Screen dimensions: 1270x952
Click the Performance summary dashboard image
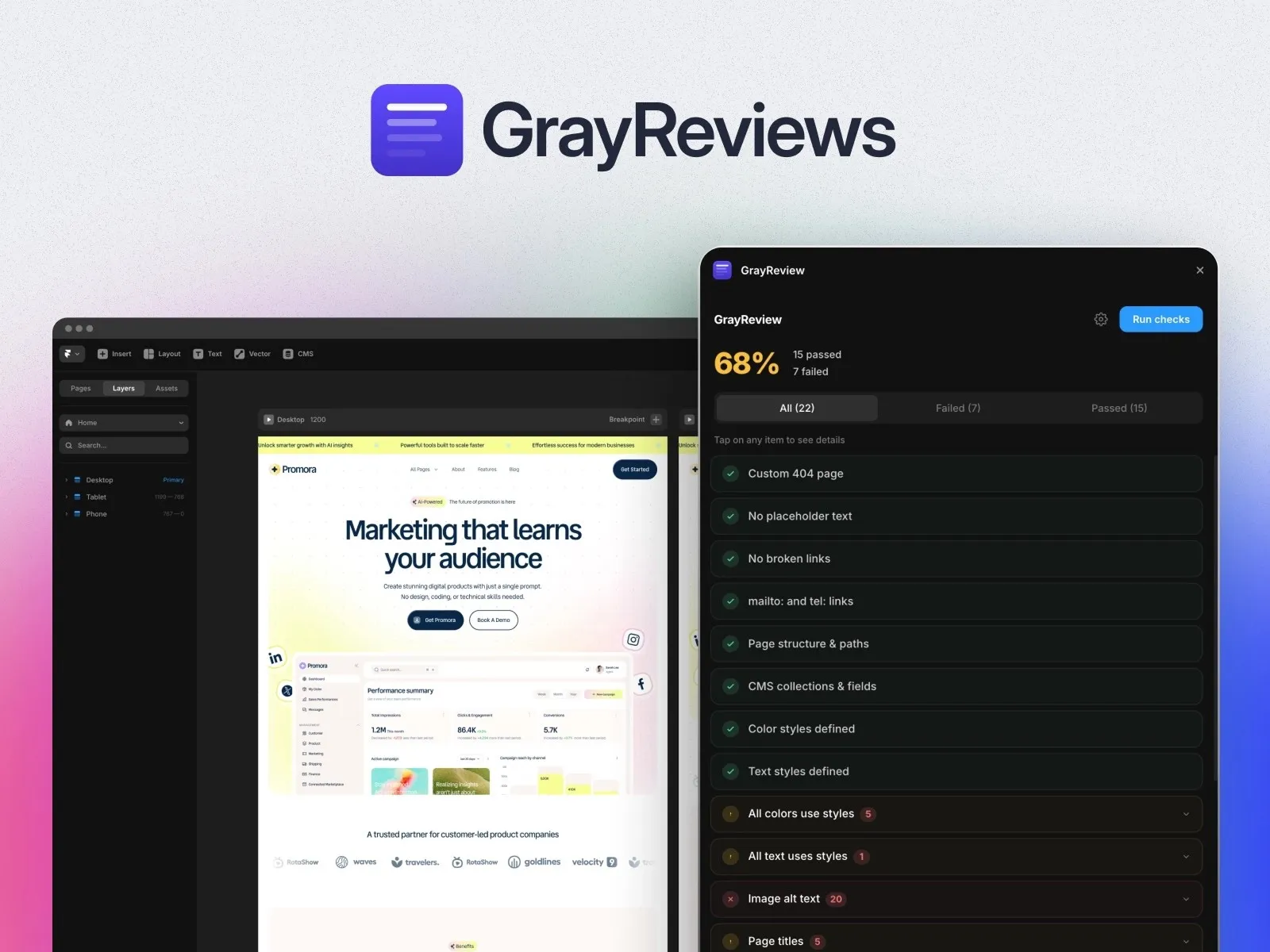point(462,724)
